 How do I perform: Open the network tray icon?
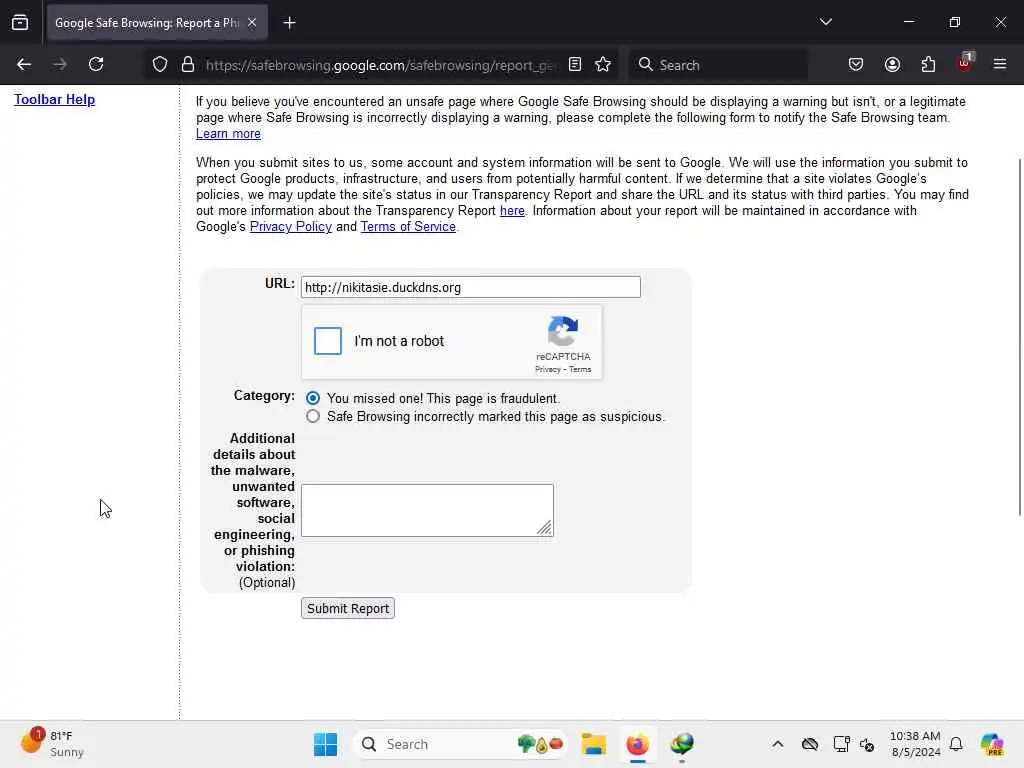(x=842, y=744)
